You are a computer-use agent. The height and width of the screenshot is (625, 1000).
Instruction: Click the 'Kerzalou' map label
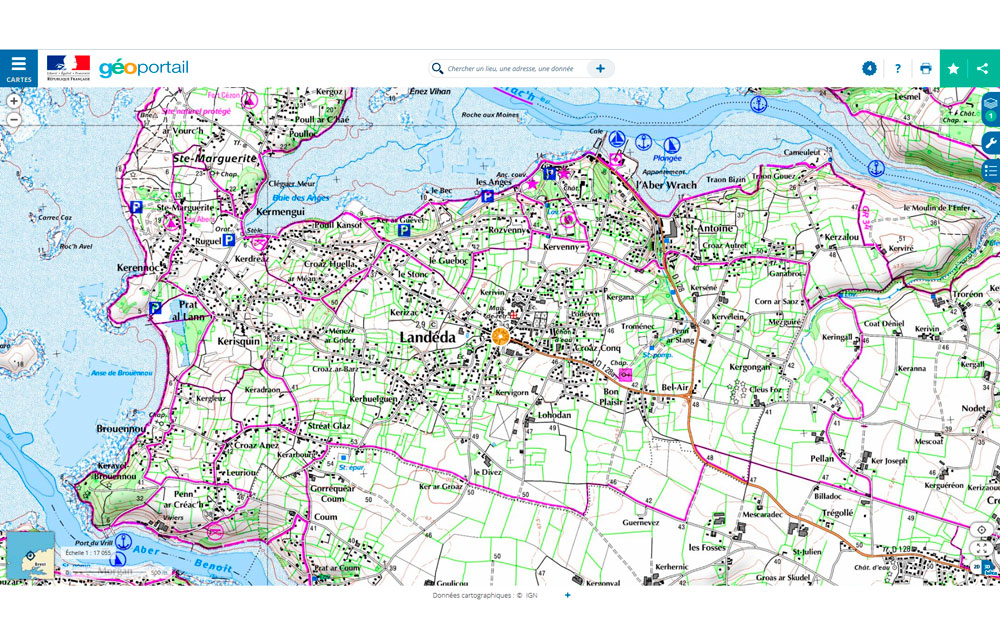click(841, 237)
